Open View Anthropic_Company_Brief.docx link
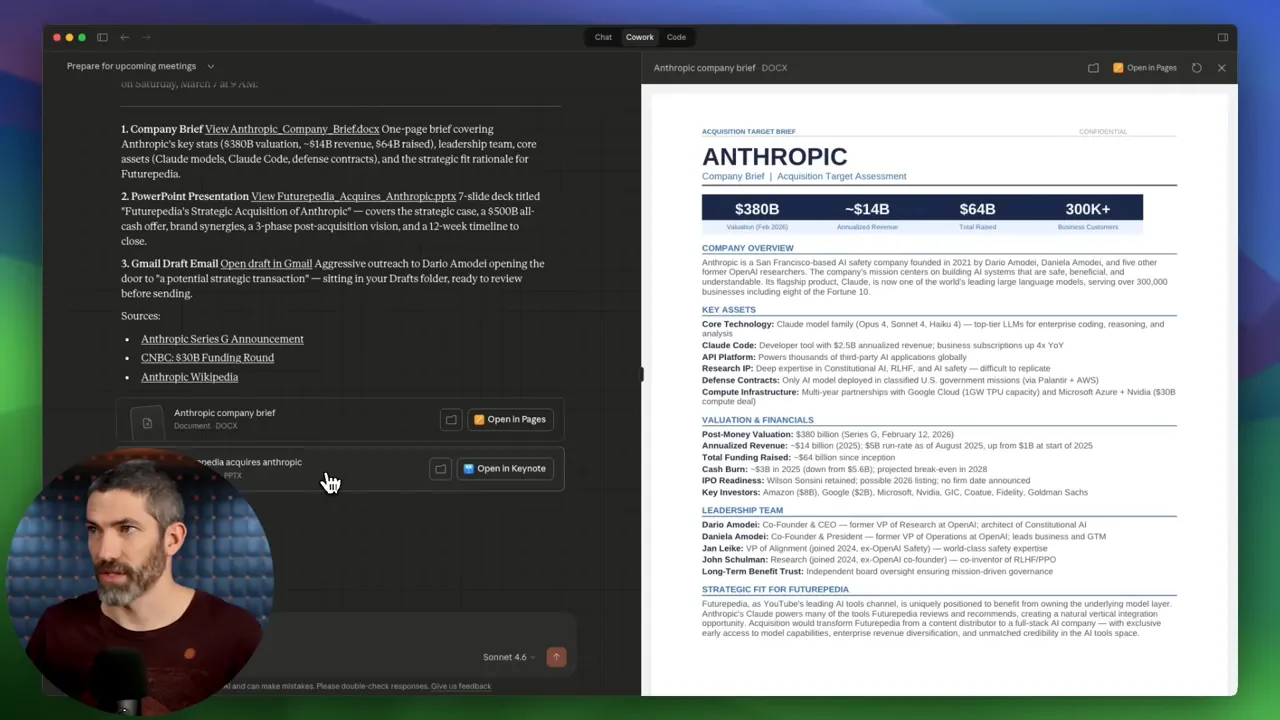Screen dimensions: 1280x720 [292, 129]
